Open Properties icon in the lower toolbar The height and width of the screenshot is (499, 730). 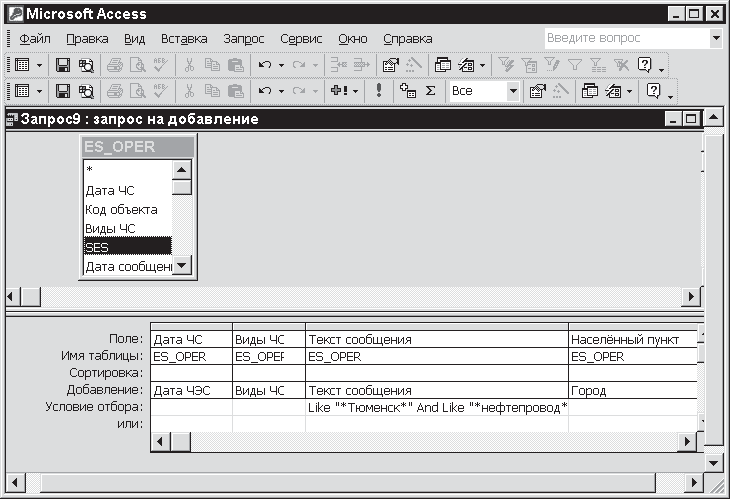(537, 91)
